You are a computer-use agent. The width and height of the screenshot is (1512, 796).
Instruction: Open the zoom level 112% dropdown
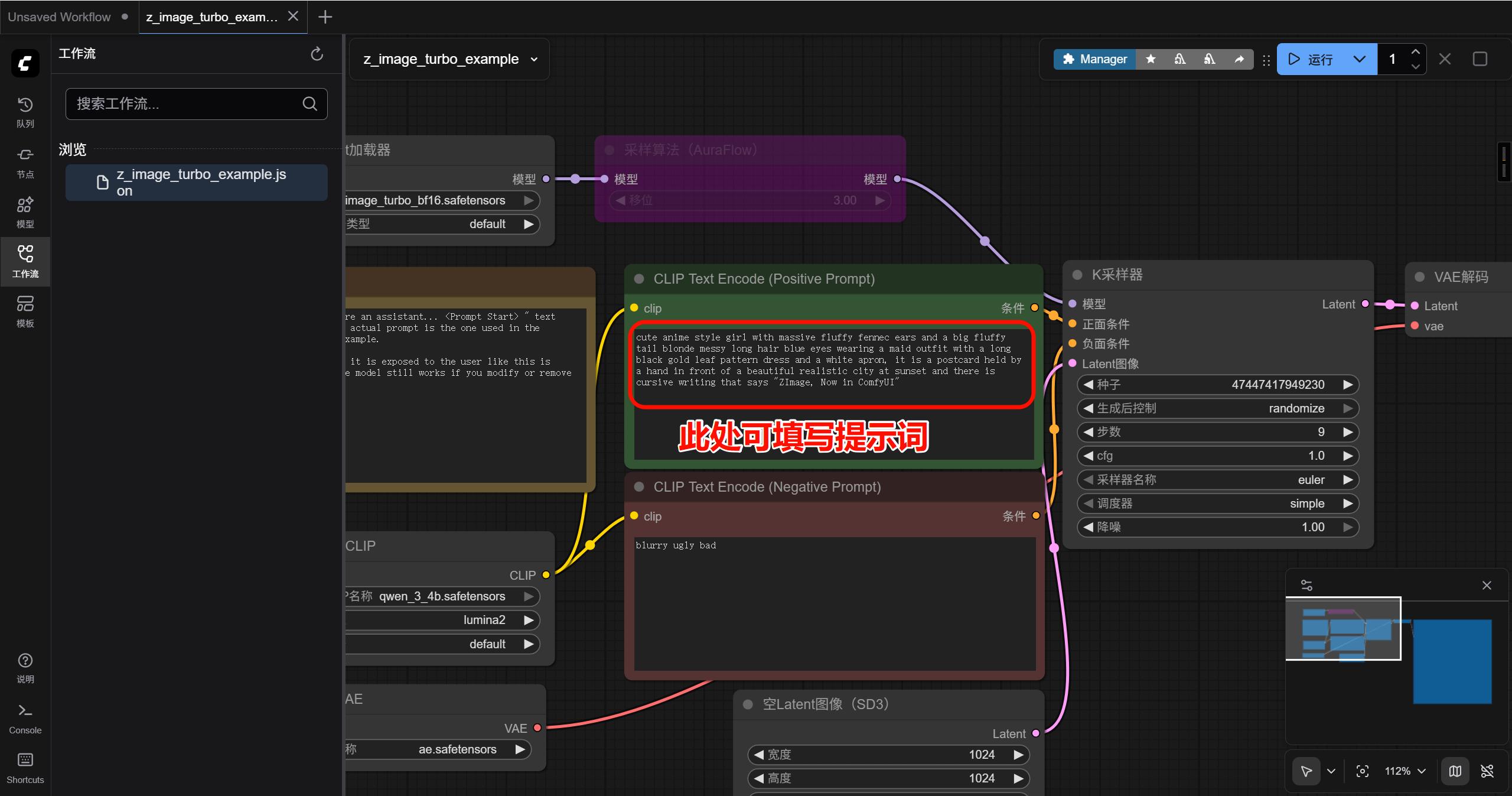1405,771
